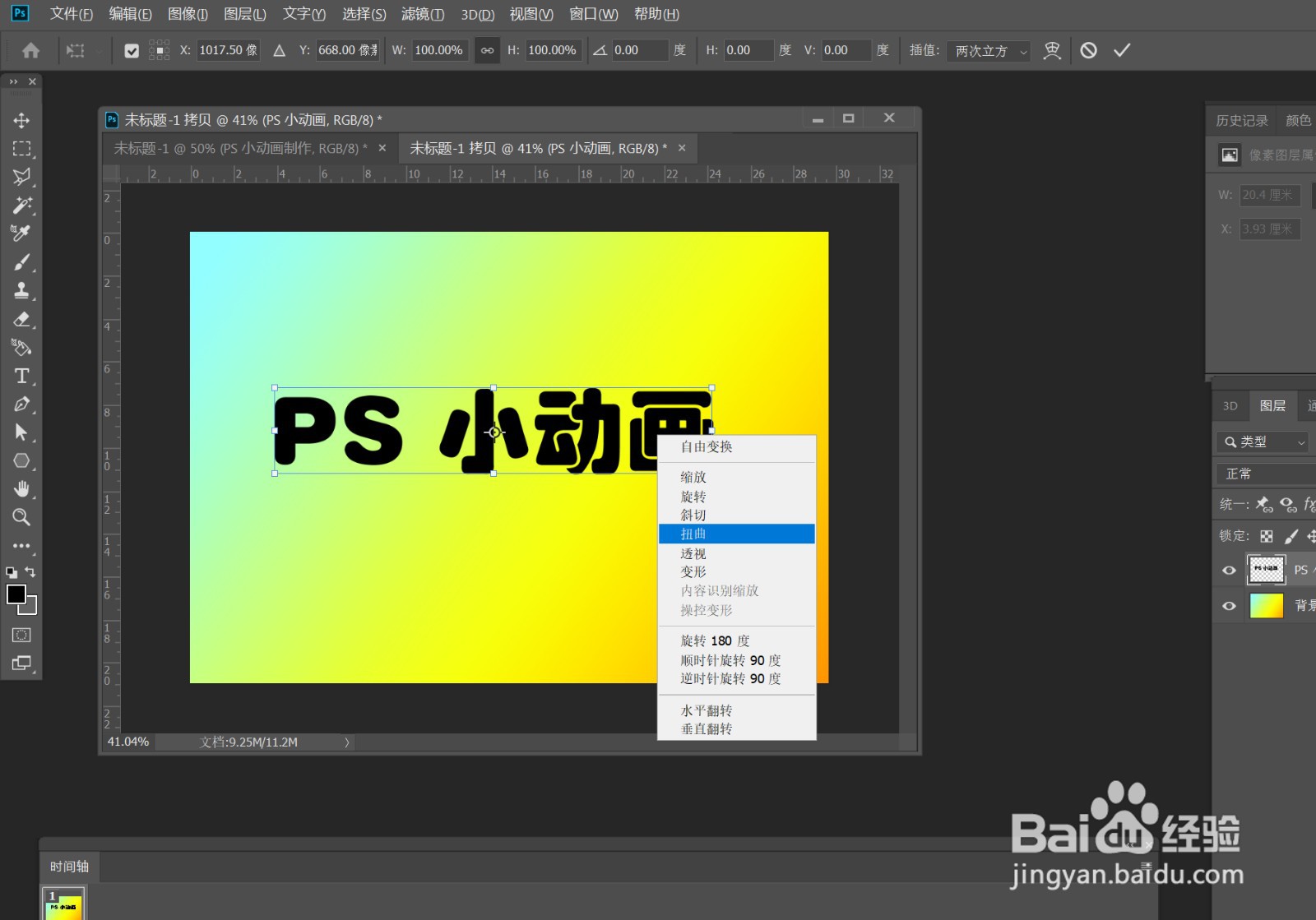Screen dimensions: 1316x920
Task: Commit the transform with the checkmark button
Action: [x=1123, y=50]
